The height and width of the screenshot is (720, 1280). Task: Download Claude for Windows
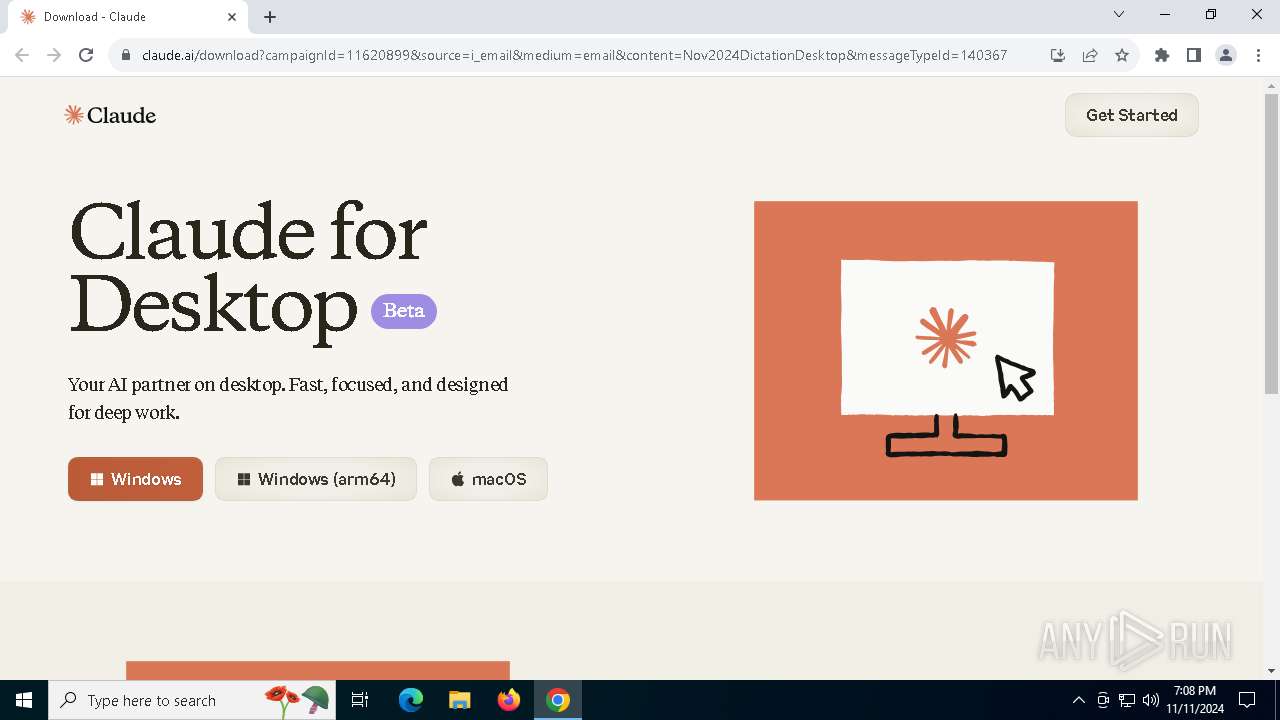[x=135, y=479]
